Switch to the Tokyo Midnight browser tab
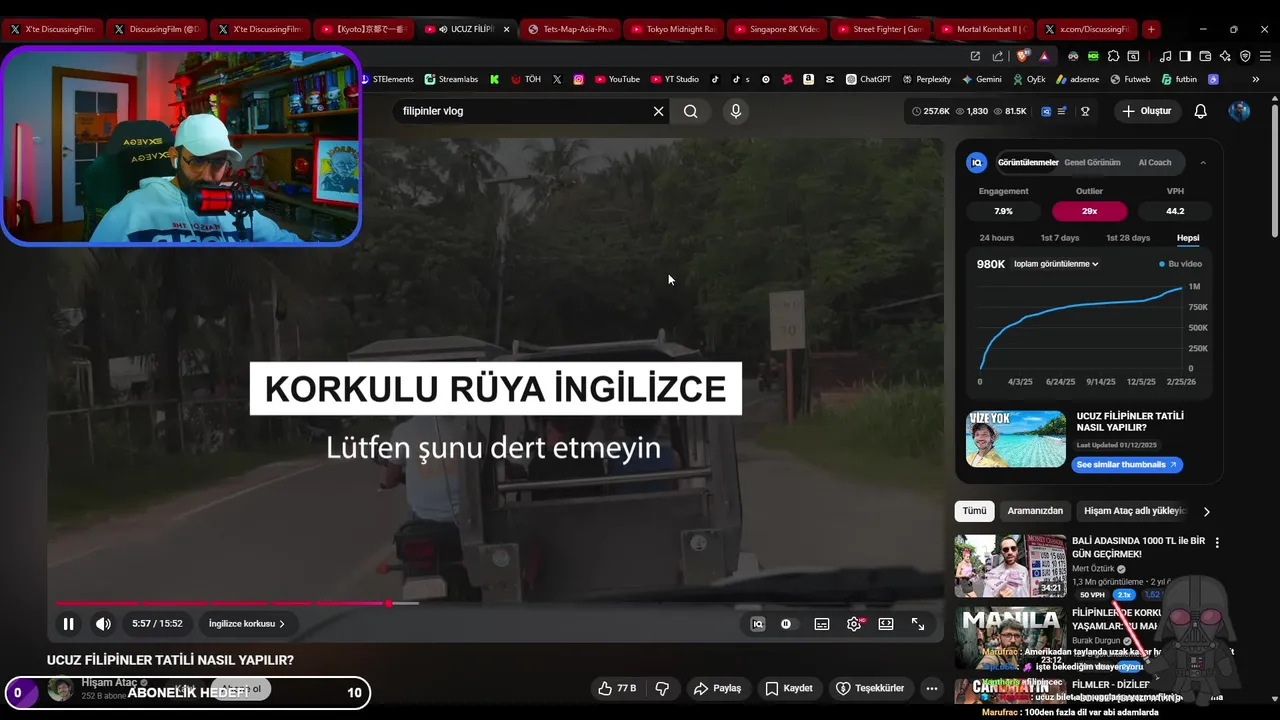 coord(672,29)
